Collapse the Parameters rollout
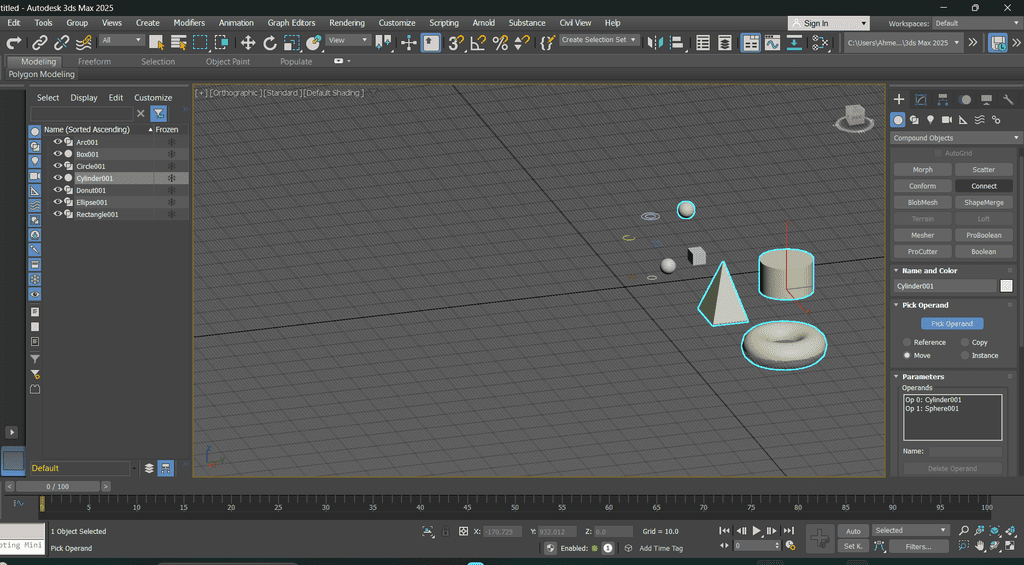This screenshot has width=1024, height=565. click(897, 377)
